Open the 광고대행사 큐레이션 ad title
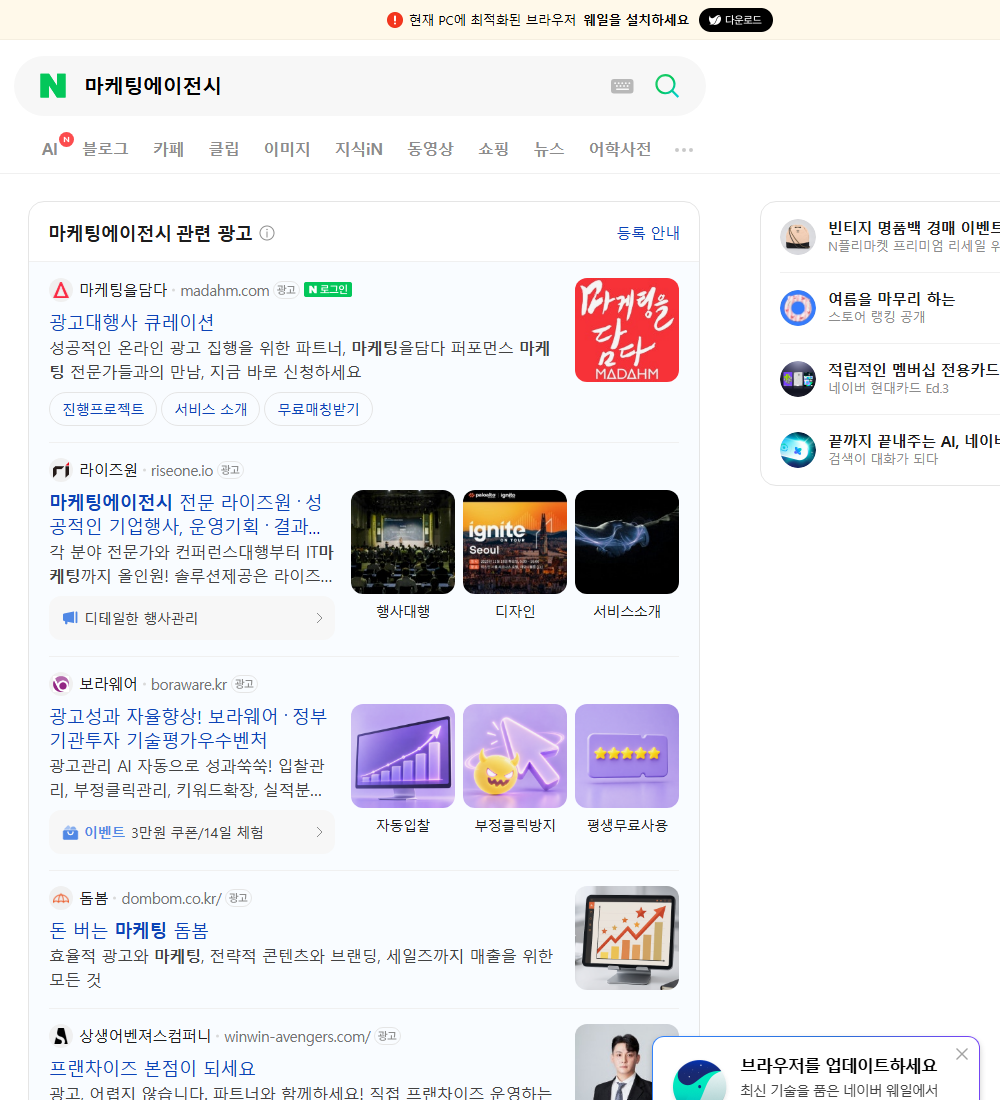Image resolution: width=1000 pixels, height=1100 pixels. [x=132, y=322]
